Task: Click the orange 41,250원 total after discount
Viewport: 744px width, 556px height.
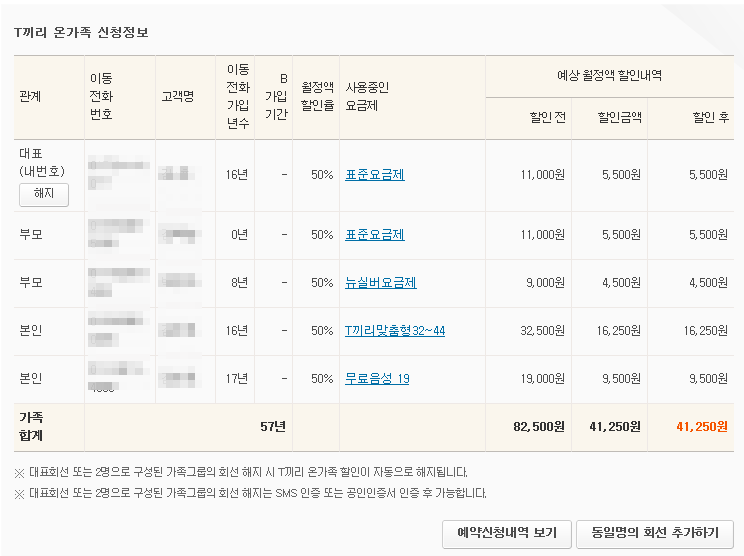Action: click(702, 426)
